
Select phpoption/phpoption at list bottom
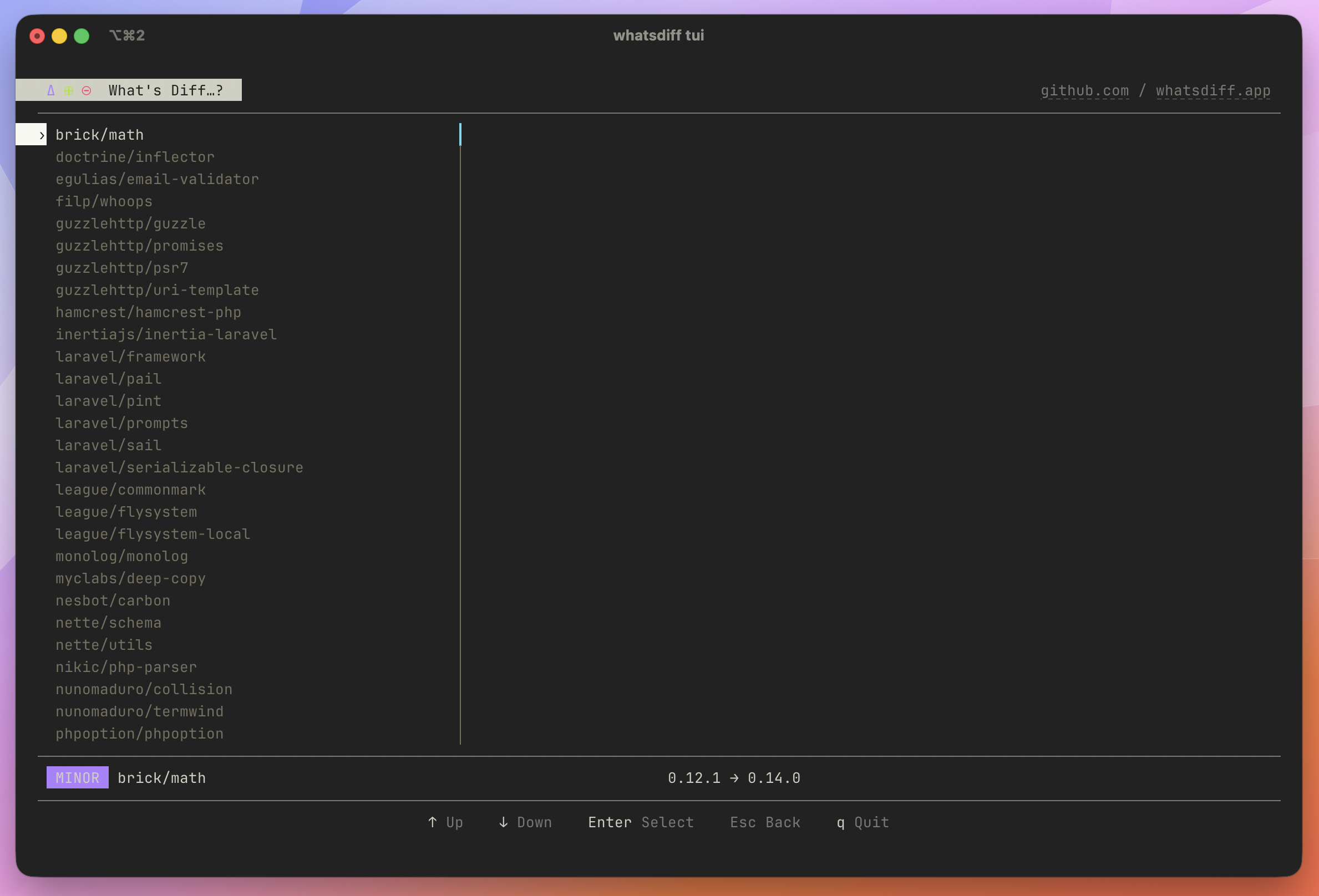pos(140,734)
